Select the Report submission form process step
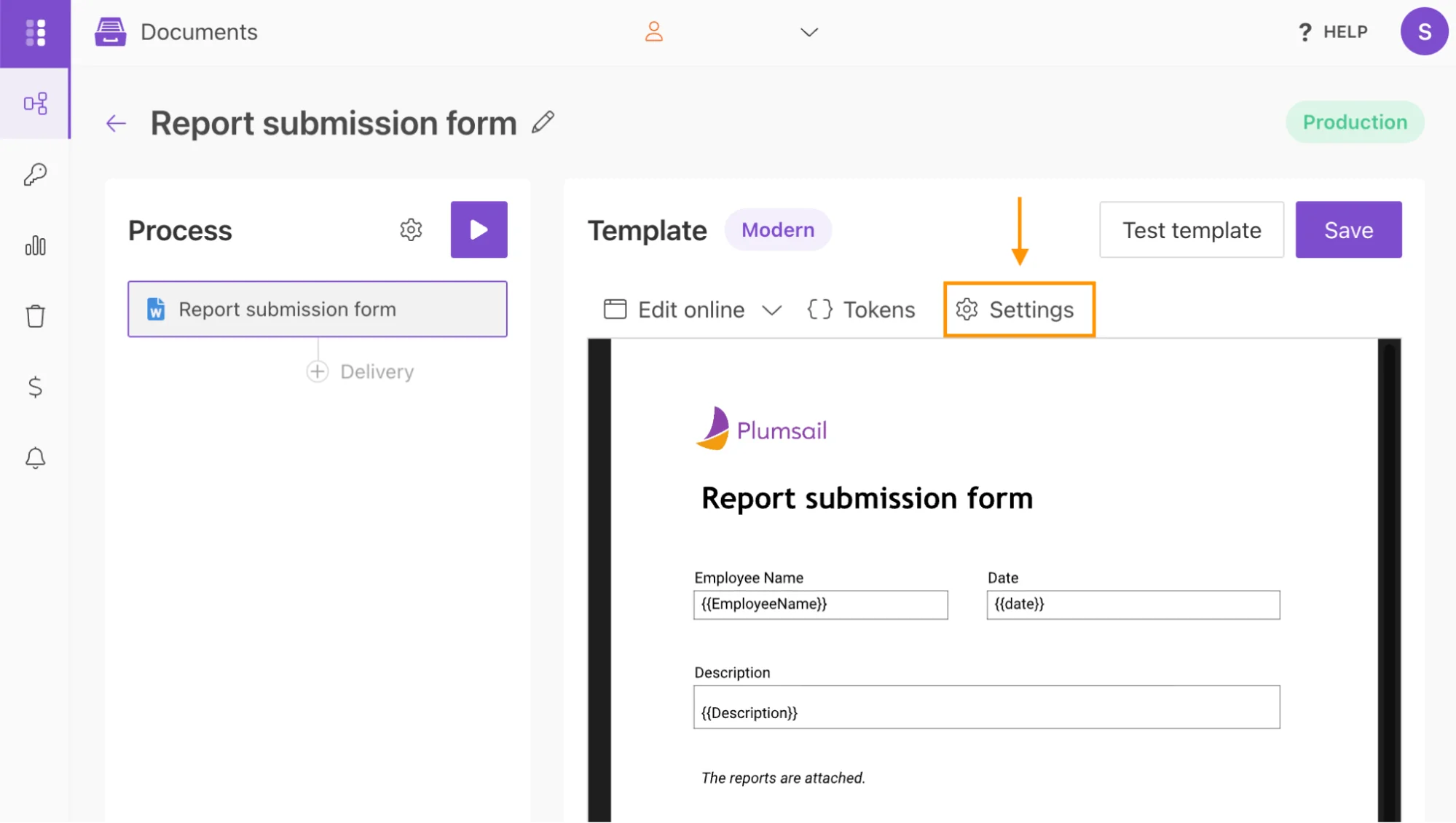This screenshot has height=823, width=1456. tap(318, 309)
